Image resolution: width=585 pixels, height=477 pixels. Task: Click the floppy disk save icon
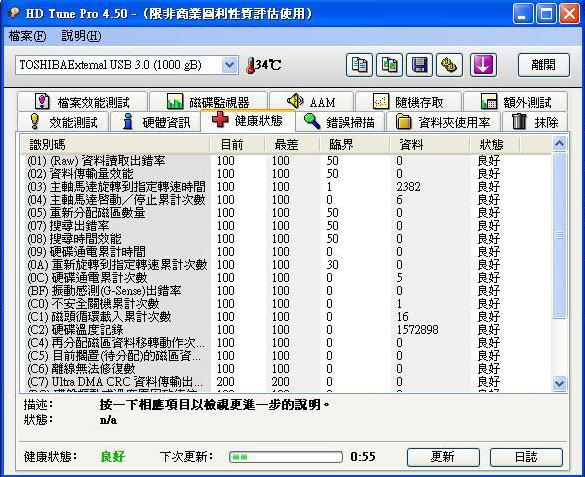click(x=419, y=65)
